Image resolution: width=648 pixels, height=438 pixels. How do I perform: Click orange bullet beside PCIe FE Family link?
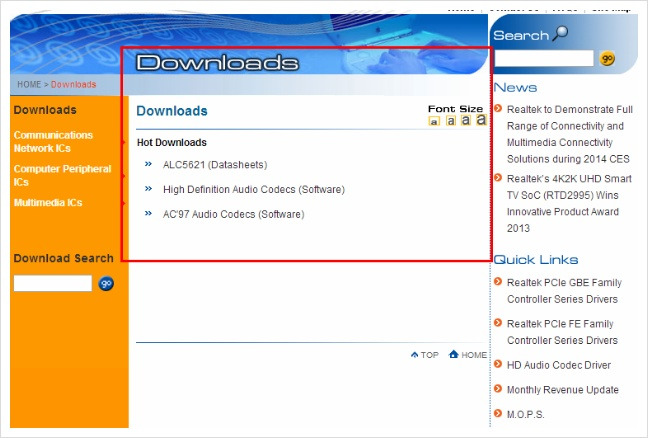pyautogui.click(x=498, y=323)
